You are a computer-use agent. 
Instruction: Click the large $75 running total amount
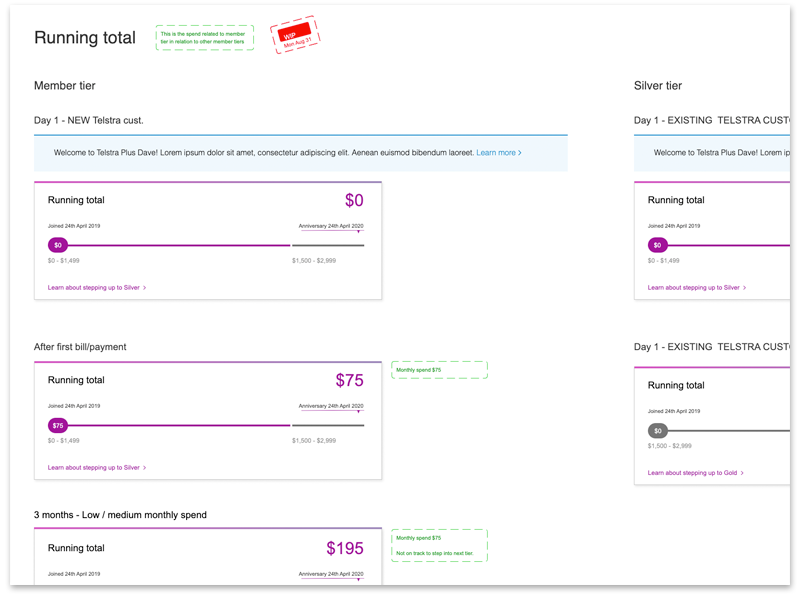tap(349, 381)
